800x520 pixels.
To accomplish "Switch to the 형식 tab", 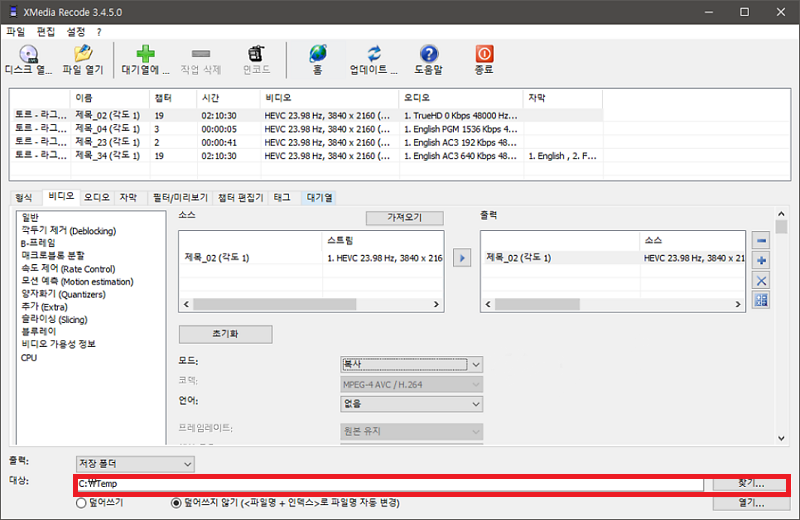I will pos(23,197).
